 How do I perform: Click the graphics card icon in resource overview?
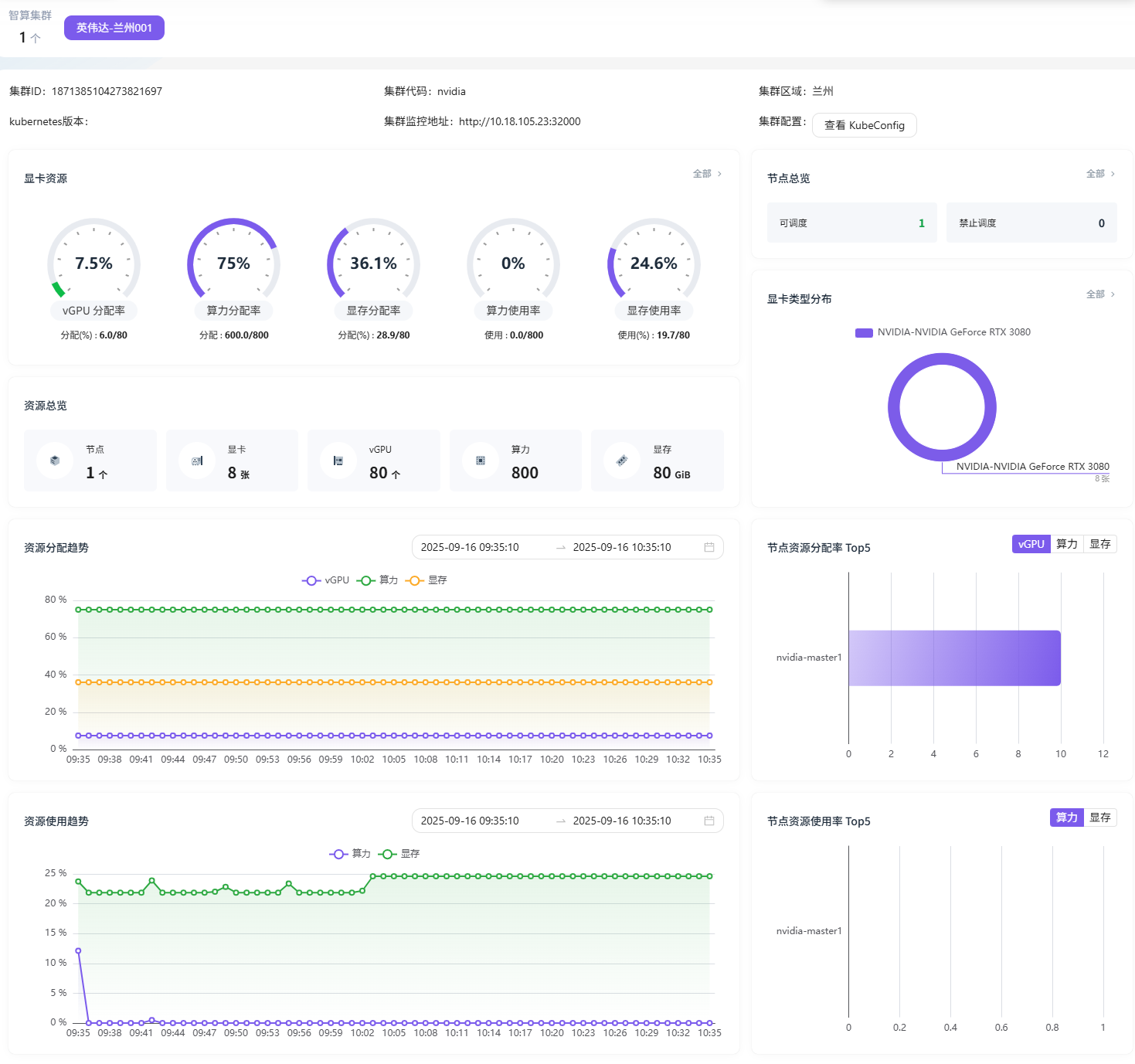pos(197,461)
